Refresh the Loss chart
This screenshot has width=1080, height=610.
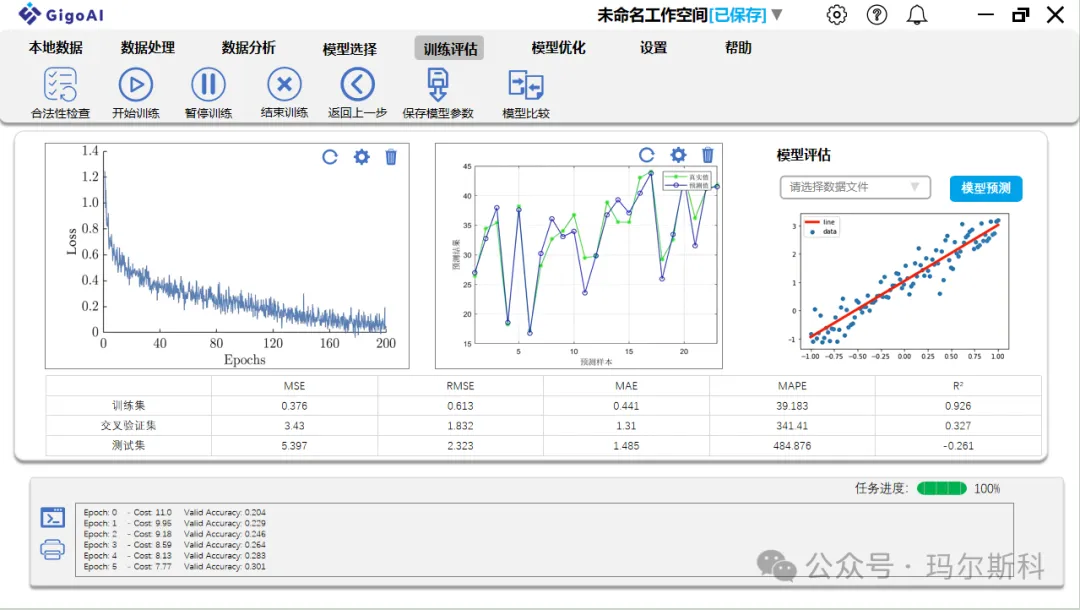[330, 157]
